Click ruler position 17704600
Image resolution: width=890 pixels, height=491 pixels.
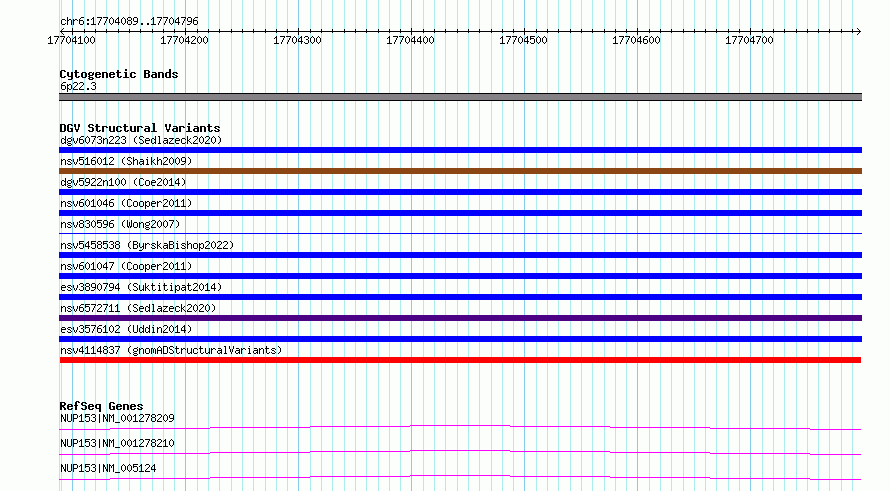(636, 40)
